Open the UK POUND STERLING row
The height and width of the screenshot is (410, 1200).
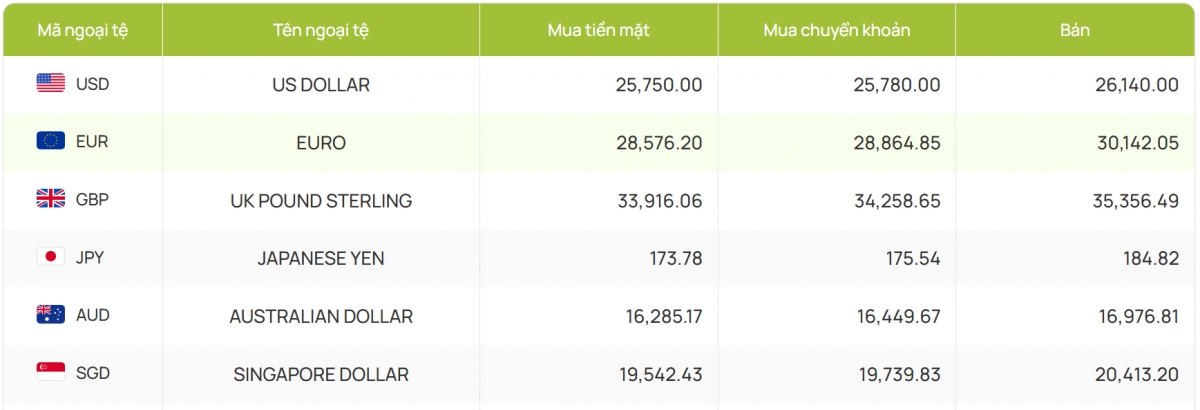click(600, 200)
